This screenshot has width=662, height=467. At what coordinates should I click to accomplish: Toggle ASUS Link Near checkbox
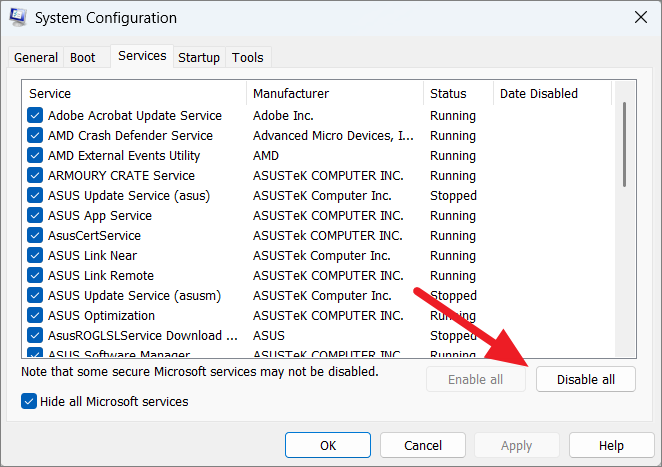(x=35, y=255)
